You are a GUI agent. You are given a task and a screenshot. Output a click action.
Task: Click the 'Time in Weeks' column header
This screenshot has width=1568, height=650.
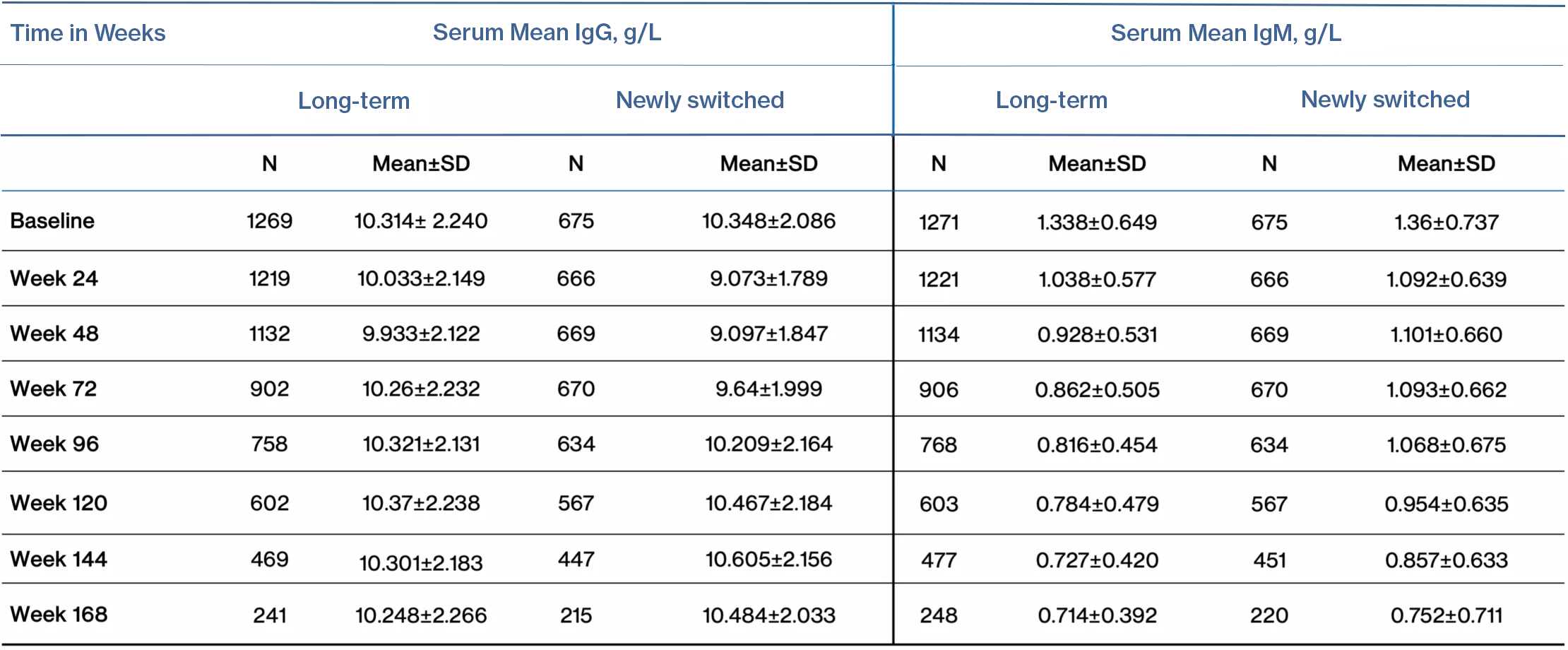88,33
